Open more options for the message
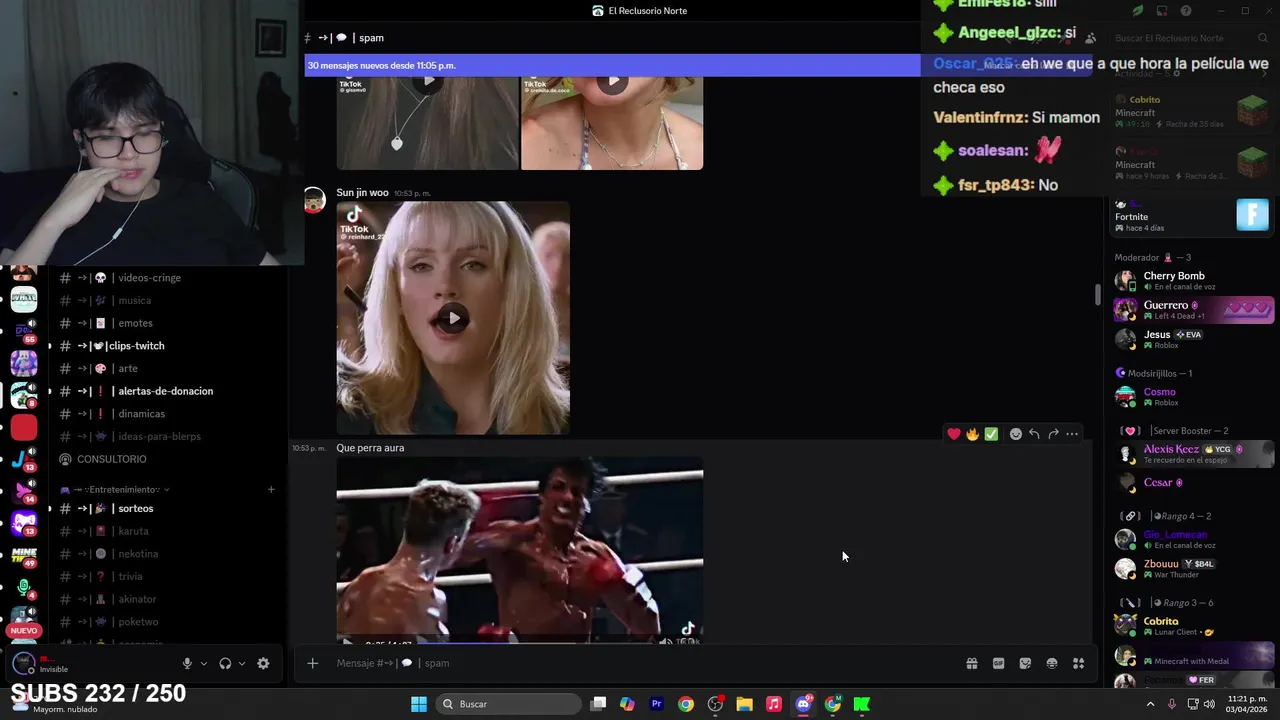Viewport: 1280px width, 720px height. 1072,434
